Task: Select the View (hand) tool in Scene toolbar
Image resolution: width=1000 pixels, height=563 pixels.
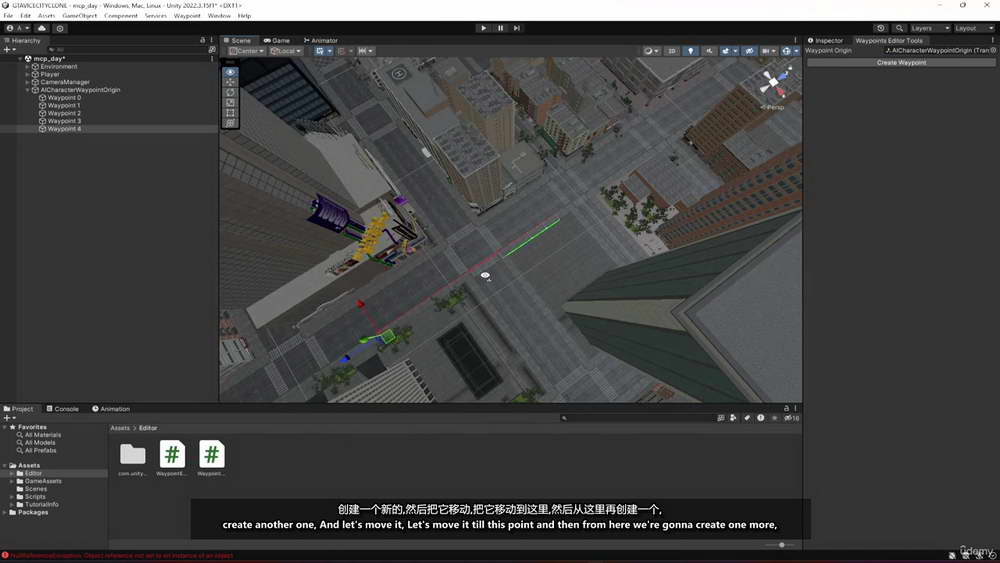Action: 230,72
